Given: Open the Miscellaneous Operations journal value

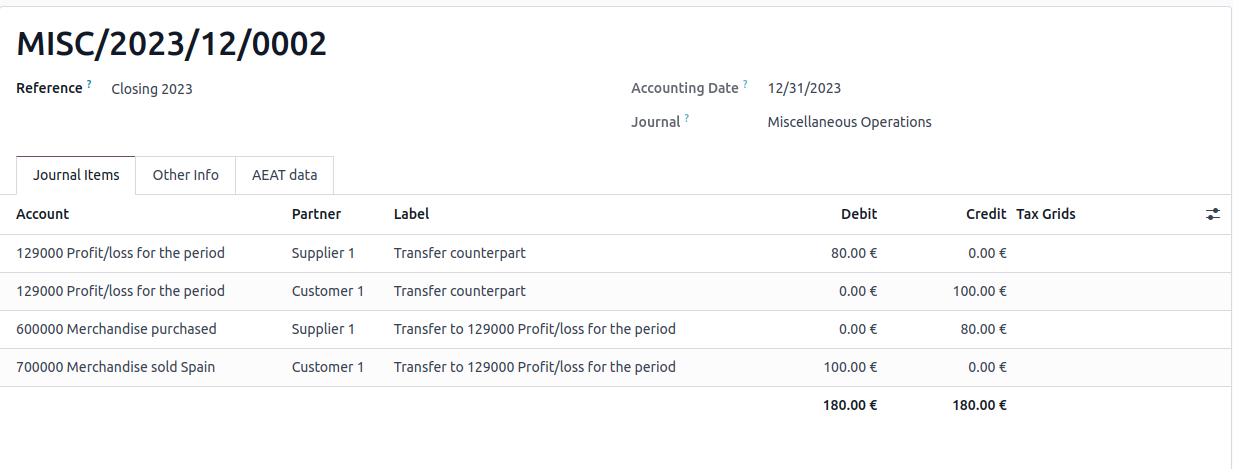Looking at the screenshot, I should pos(849,122).
